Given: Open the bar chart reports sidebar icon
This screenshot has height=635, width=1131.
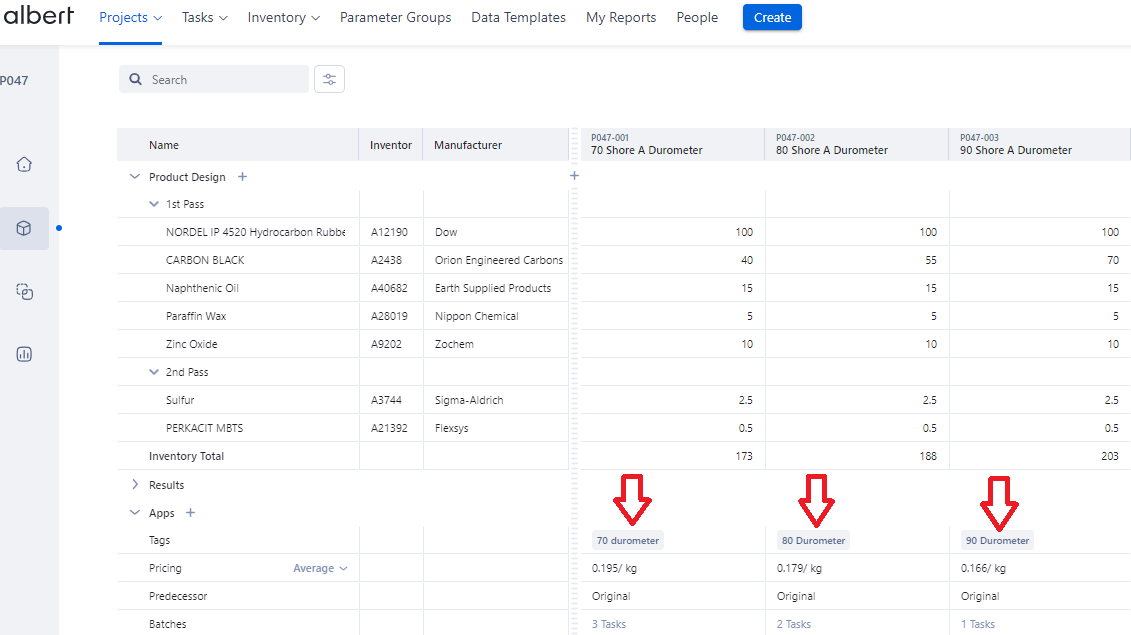Looking at the screenshot, I should click(x=25, y=354).
